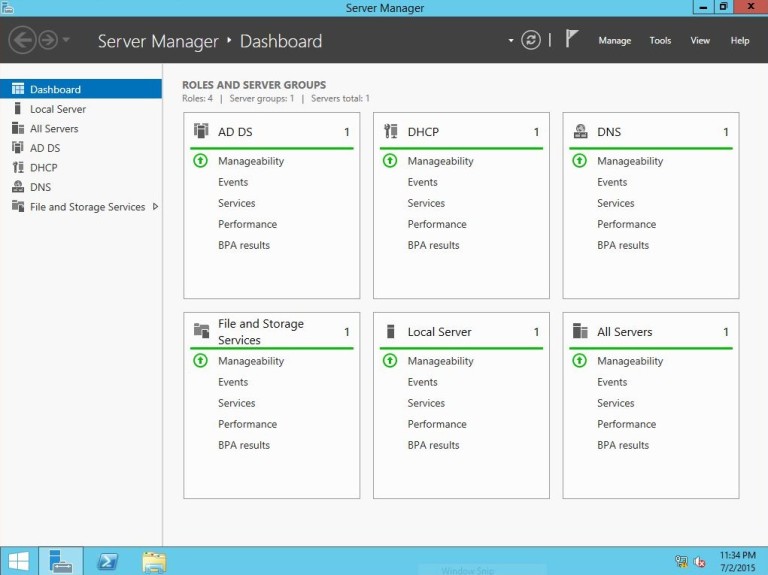Click the Local Server sidebar icon

18,108
